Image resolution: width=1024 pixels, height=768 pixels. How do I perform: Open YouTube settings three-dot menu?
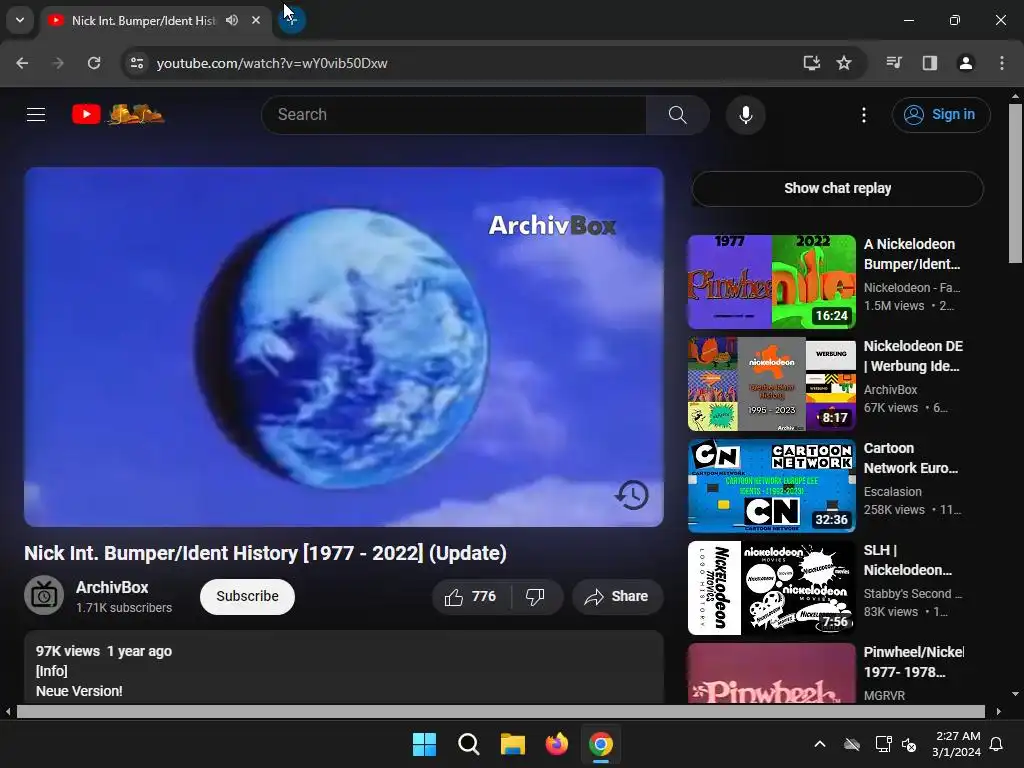(x=863, y=115)
